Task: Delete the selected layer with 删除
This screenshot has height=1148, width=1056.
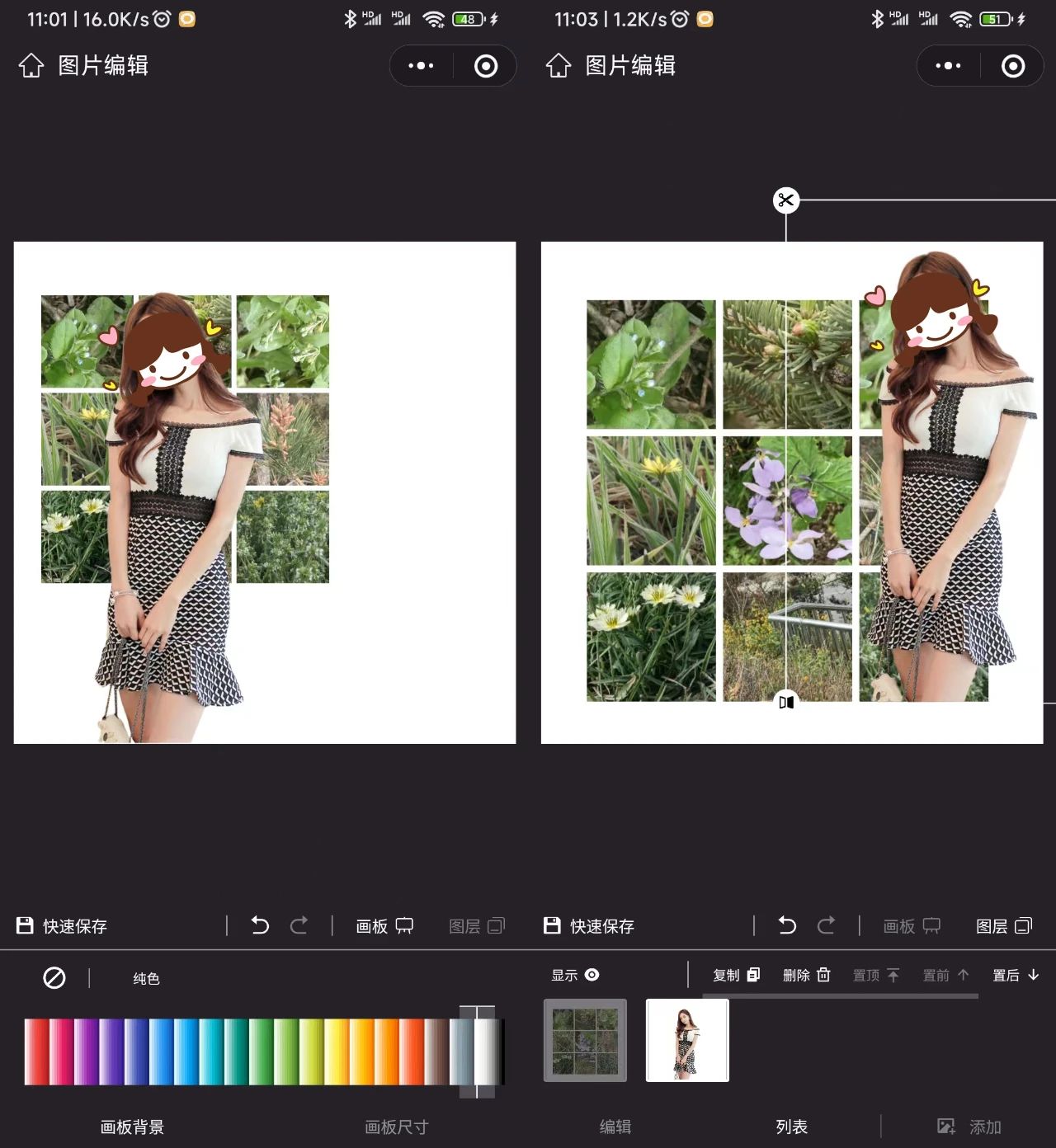Action: [804, 974]
